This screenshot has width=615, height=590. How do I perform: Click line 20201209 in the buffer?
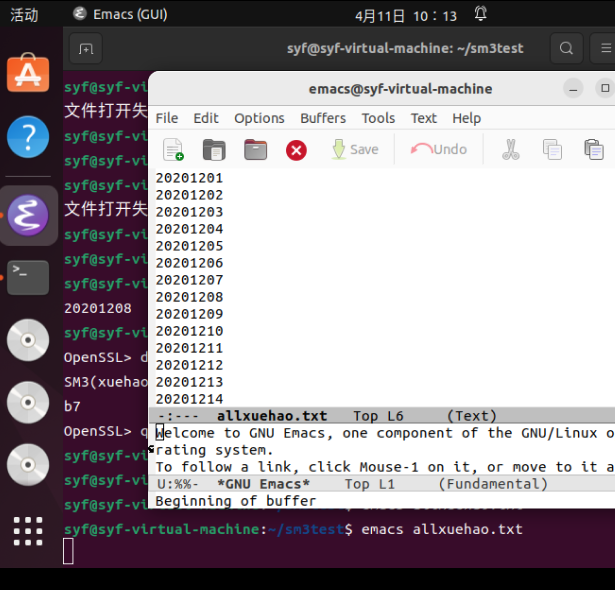189,314
